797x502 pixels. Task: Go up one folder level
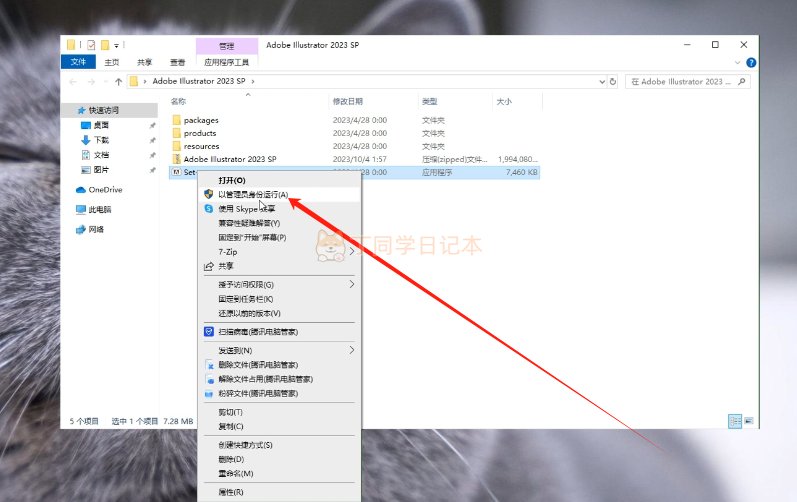coord(118,82)
